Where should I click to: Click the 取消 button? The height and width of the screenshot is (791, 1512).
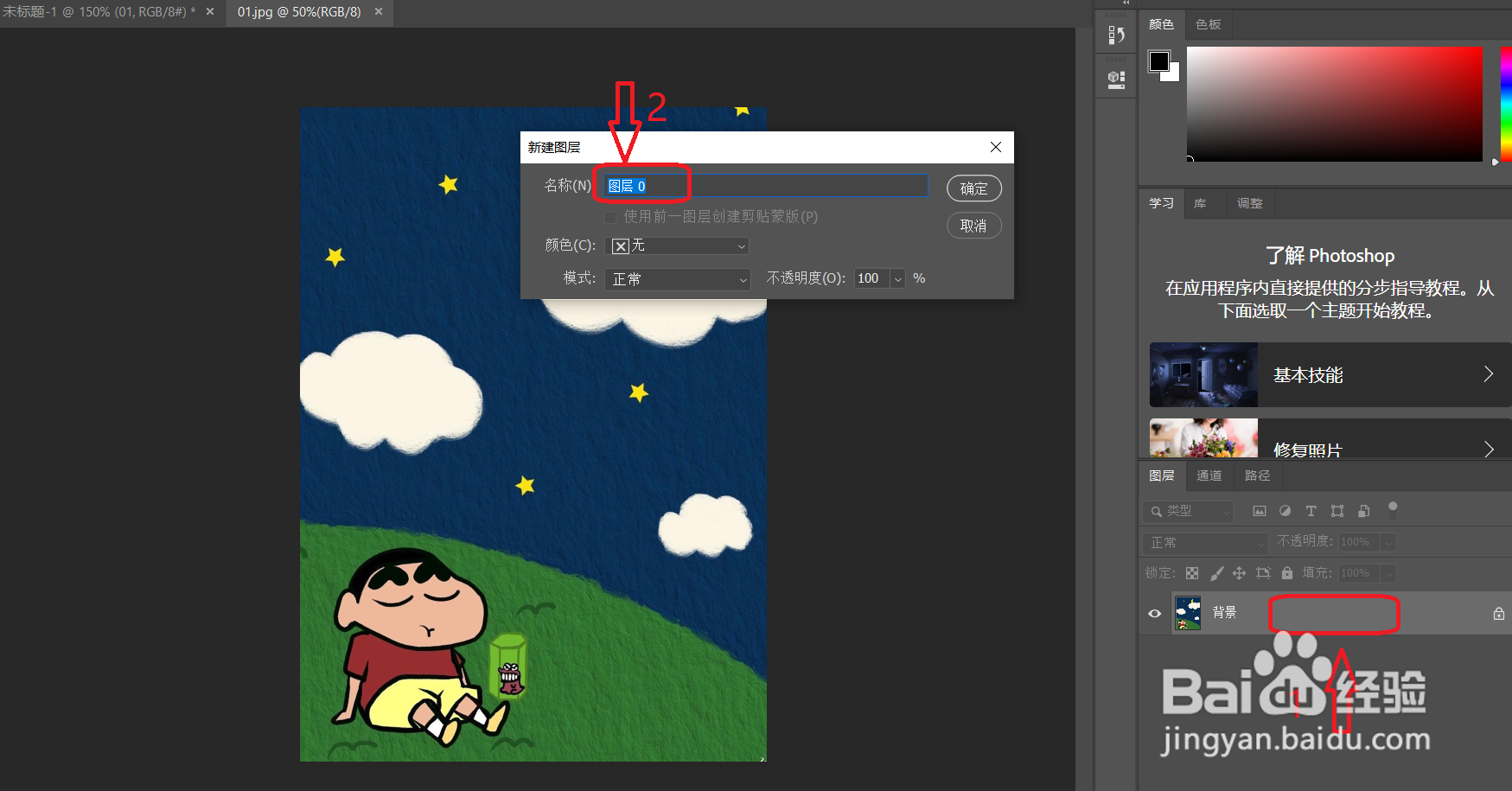click(973, 226)
